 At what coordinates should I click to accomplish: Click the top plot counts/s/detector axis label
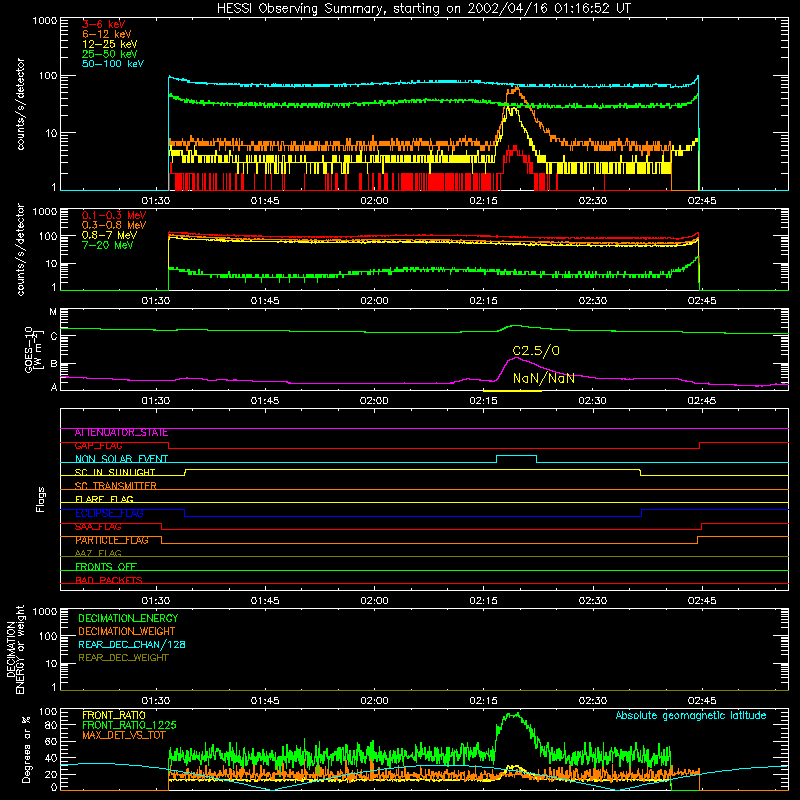click(21, 104)
